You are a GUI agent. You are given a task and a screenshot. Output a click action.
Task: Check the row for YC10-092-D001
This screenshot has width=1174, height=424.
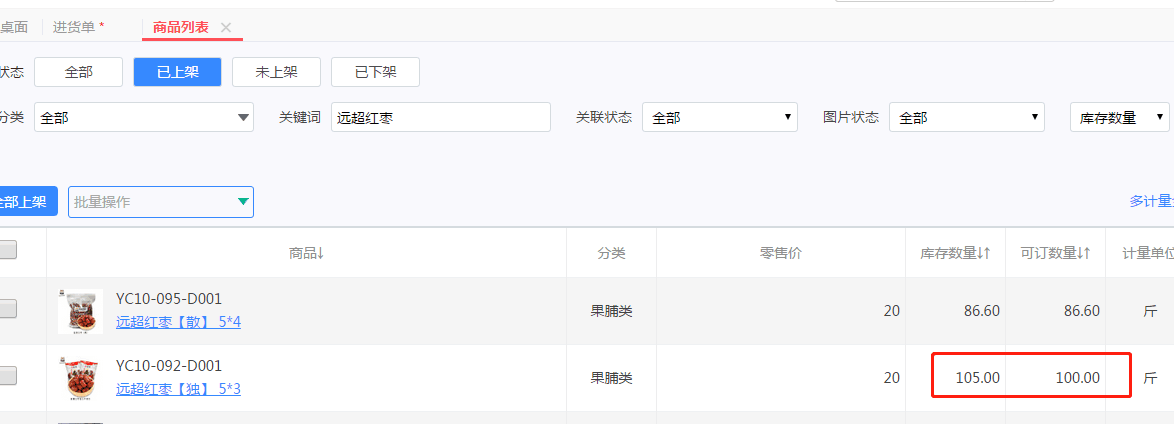[7, 375]
